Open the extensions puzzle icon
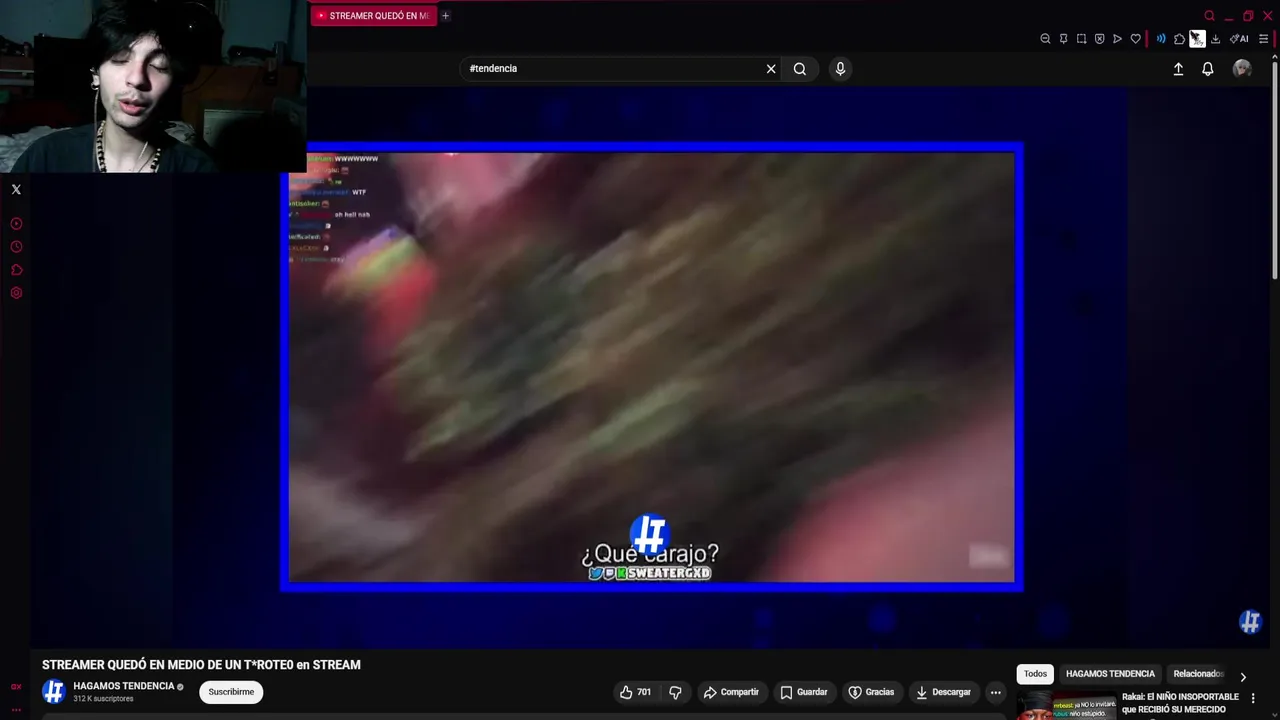Screen dimensions: 1280x720 pyautogui.click(x=1179, y=39)
